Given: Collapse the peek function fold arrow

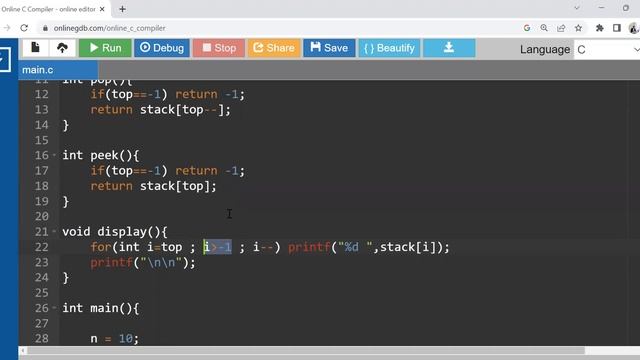Looking at the screenshot, I should tap(54, 155).
